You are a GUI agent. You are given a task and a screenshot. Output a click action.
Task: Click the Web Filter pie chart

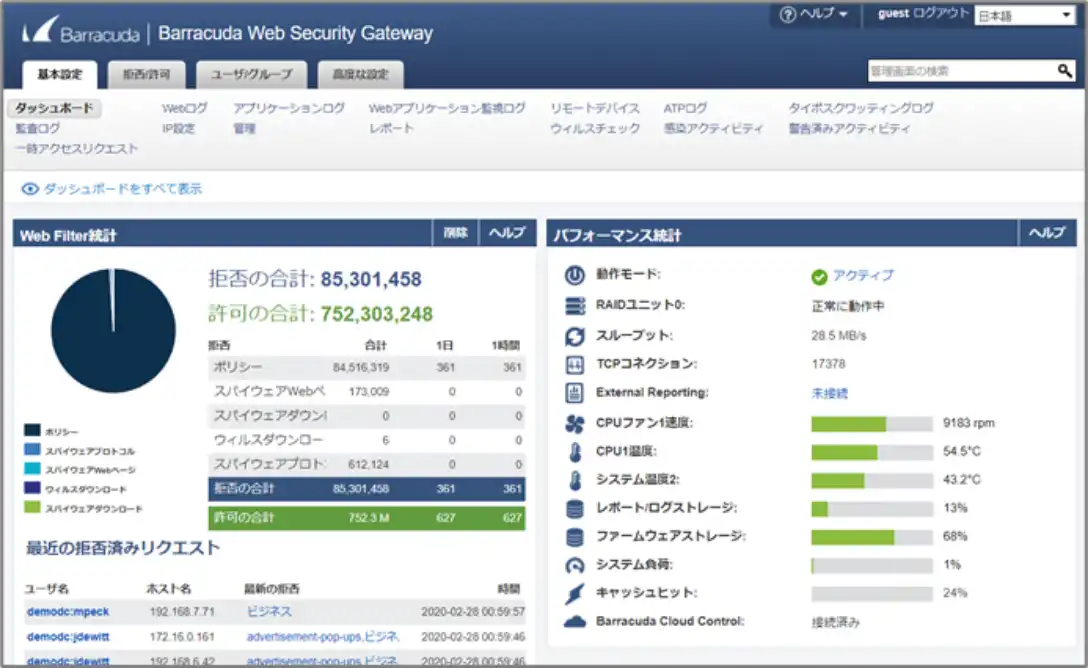(113, 330)
